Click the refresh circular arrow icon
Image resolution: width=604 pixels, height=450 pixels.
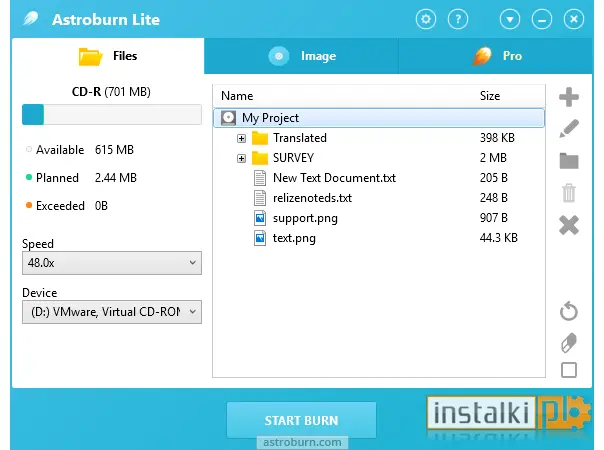tap(569, 311)
